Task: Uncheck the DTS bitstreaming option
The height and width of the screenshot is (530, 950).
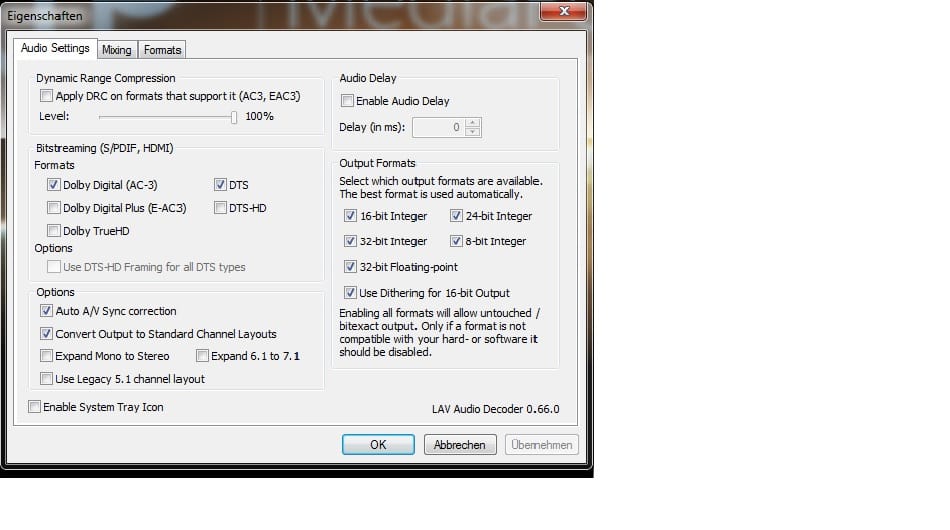Action: [x=220, y=185]
